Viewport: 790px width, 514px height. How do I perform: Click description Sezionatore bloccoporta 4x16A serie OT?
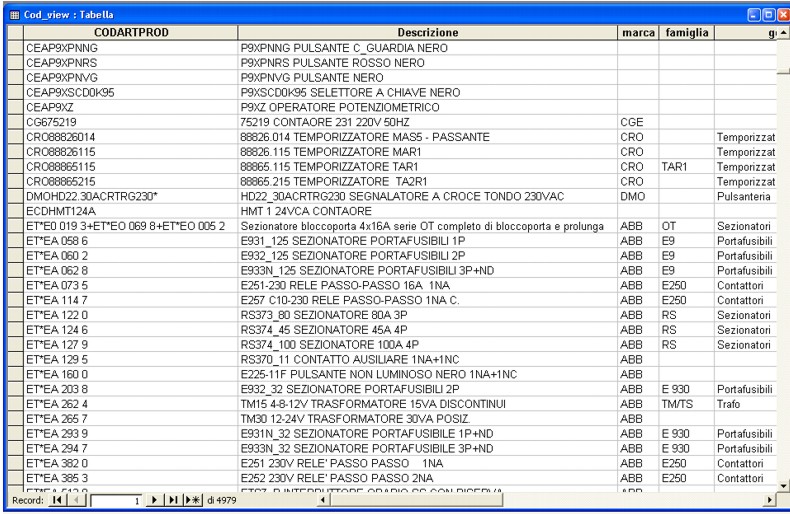click(428, 226)
